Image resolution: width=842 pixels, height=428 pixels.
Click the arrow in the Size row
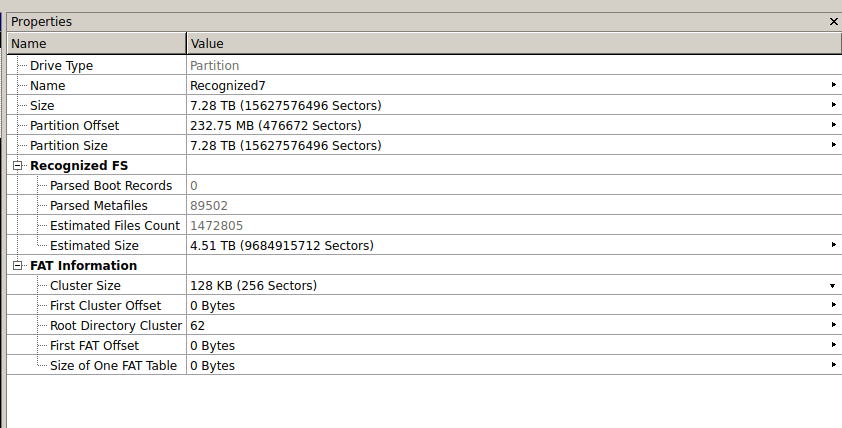pyautogui.click(x=833, y=105)
